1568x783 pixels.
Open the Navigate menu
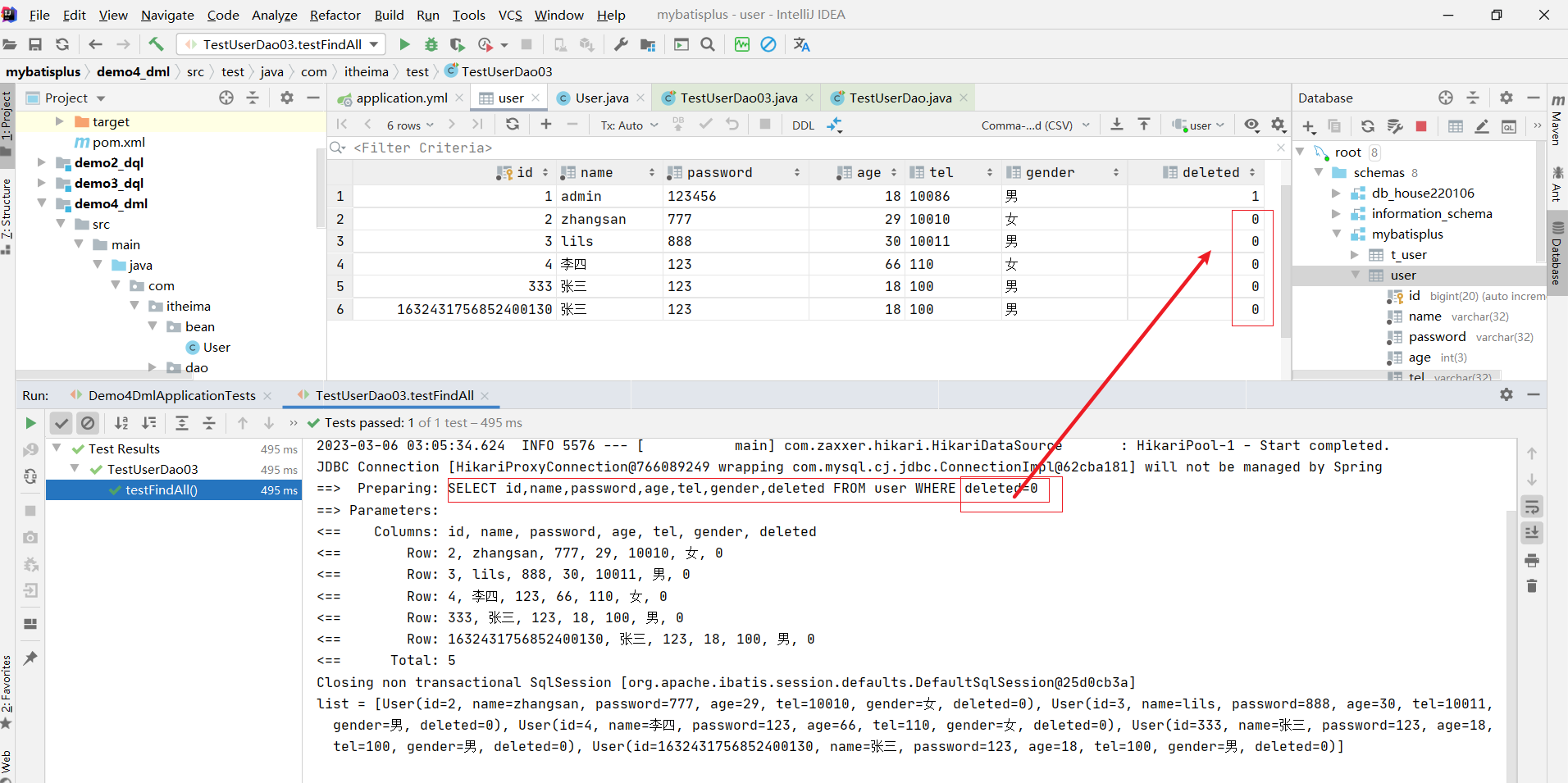[x=167, y=15]
